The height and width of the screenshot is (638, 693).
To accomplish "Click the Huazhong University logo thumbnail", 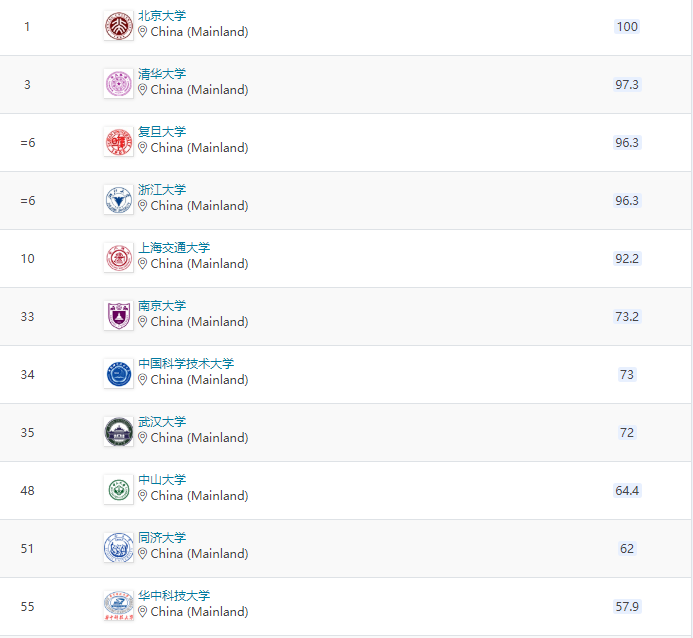I will (118, 606).
